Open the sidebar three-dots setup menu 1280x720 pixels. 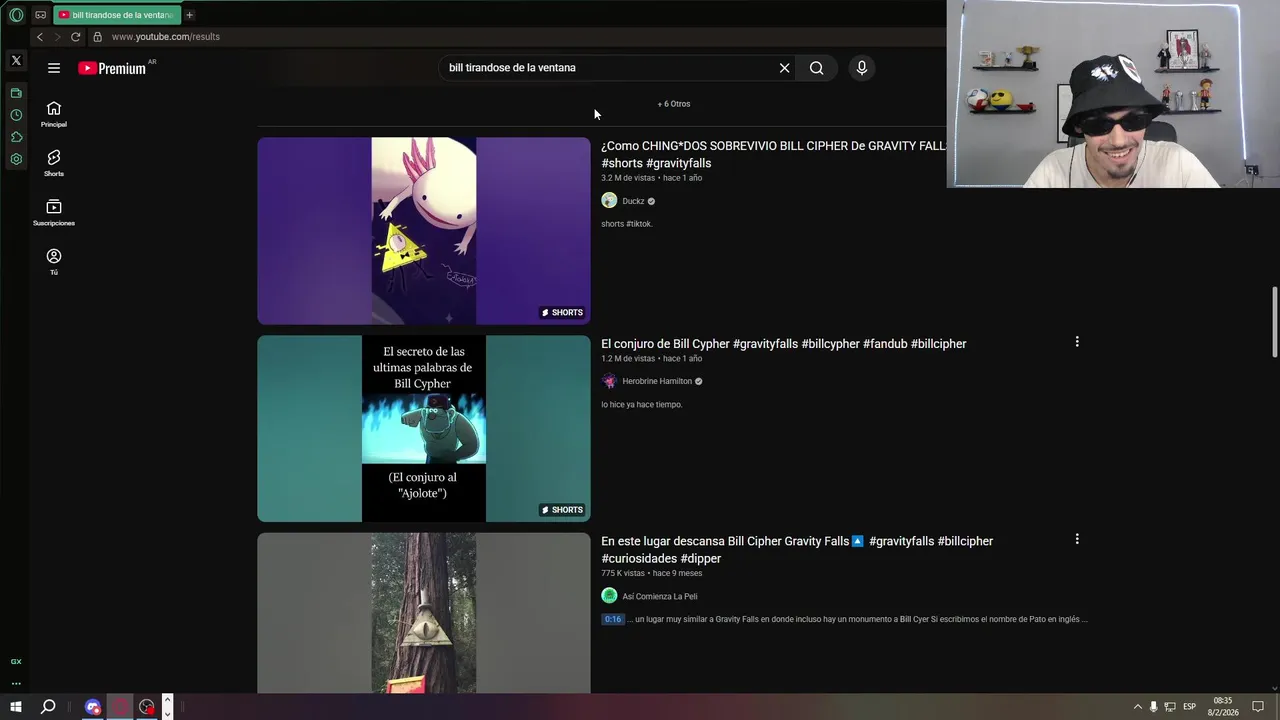(16, 684)
